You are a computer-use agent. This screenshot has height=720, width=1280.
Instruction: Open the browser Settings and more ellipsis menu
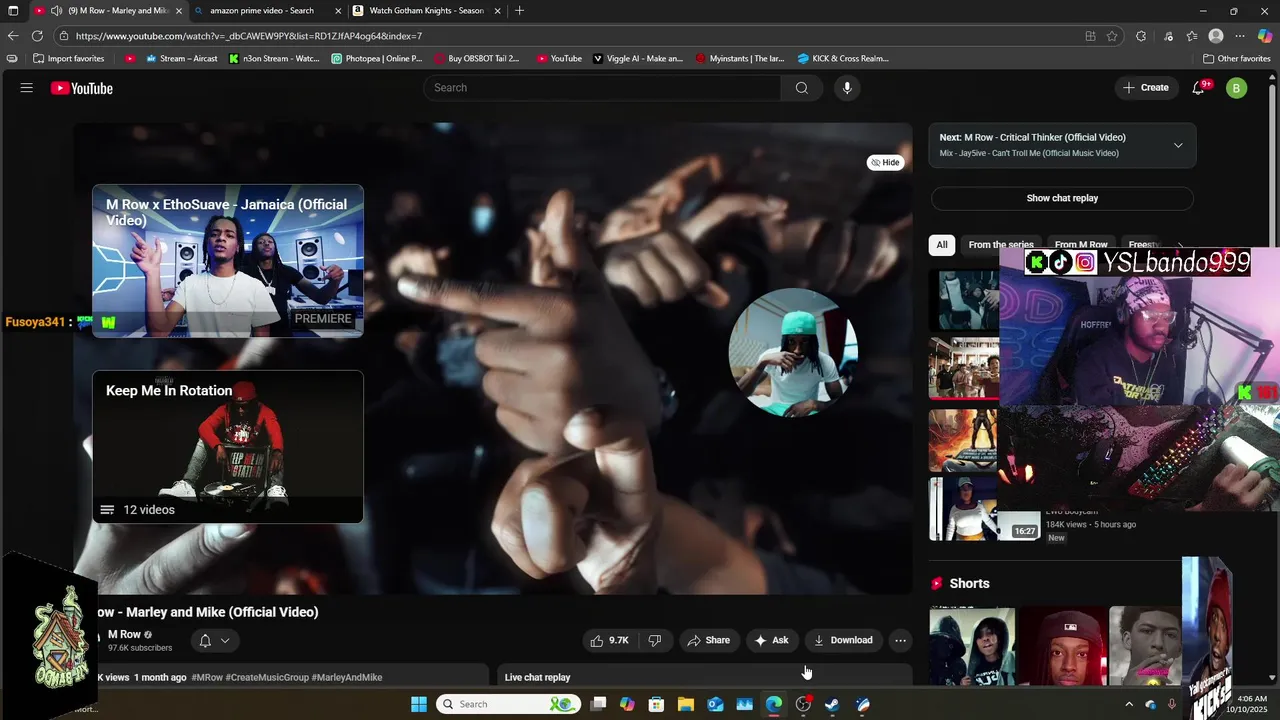1240,36
